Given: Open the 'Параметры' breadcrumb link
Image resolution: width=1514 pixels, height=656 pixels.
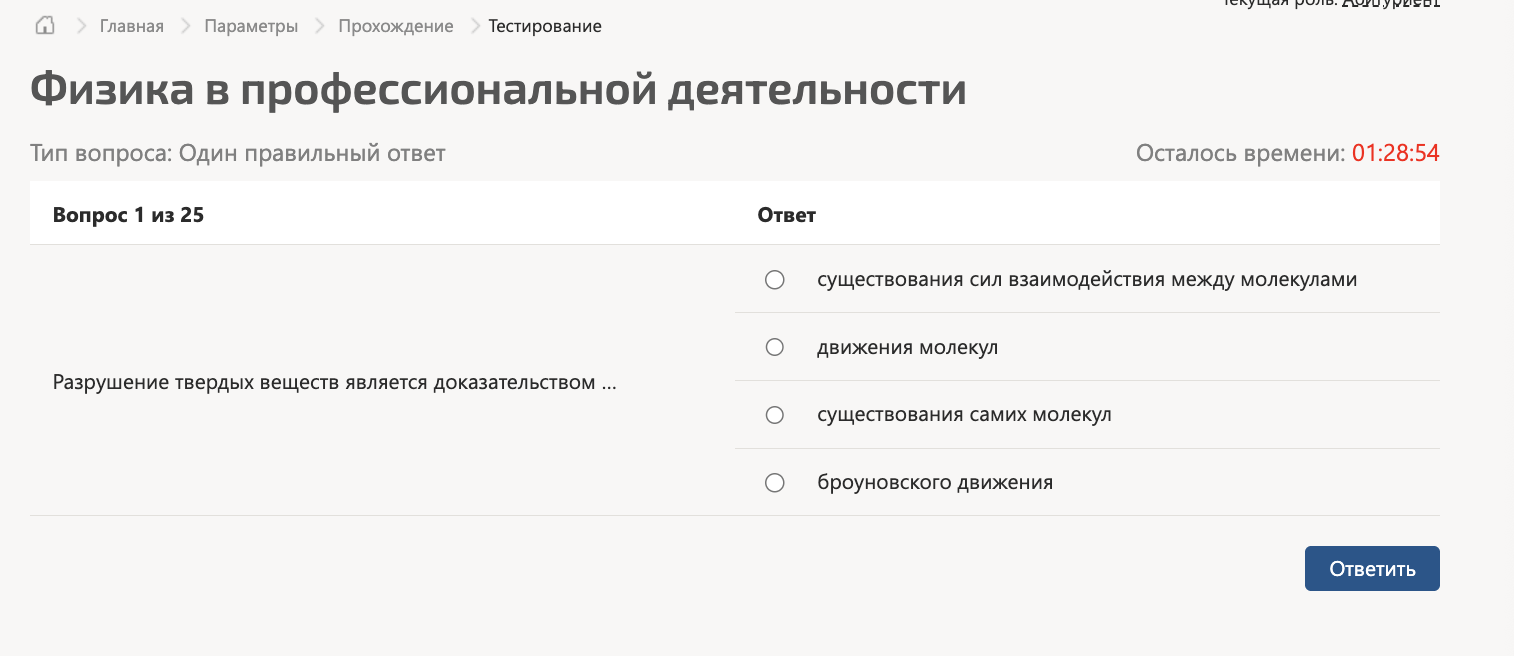Looking at the screenshot, I should [251, 26].
